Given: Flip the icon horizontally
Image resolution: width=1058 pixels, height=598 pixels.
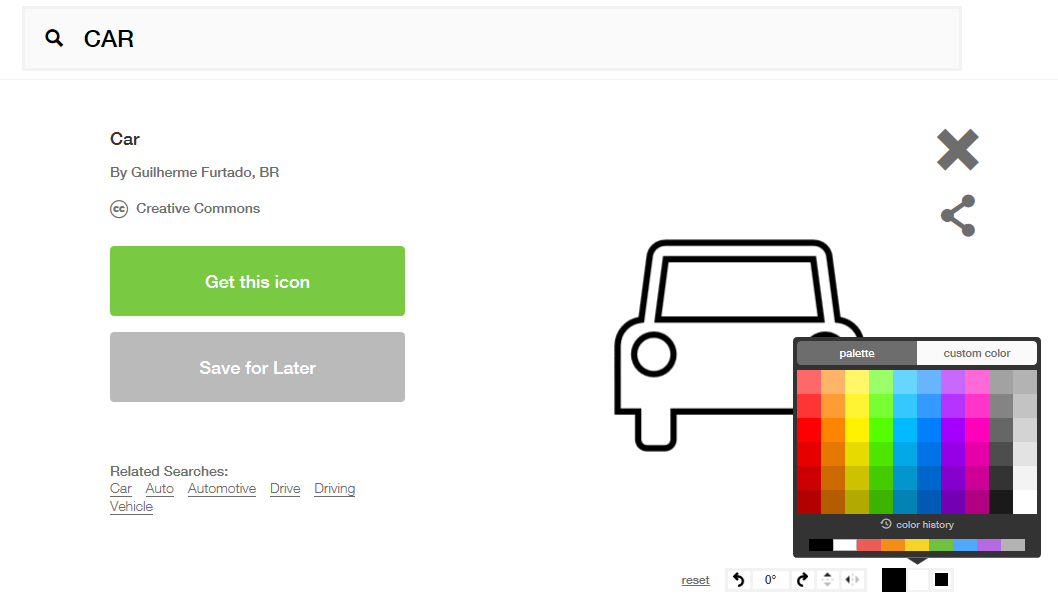Looking at the screenshot, I should coord(852,580).
